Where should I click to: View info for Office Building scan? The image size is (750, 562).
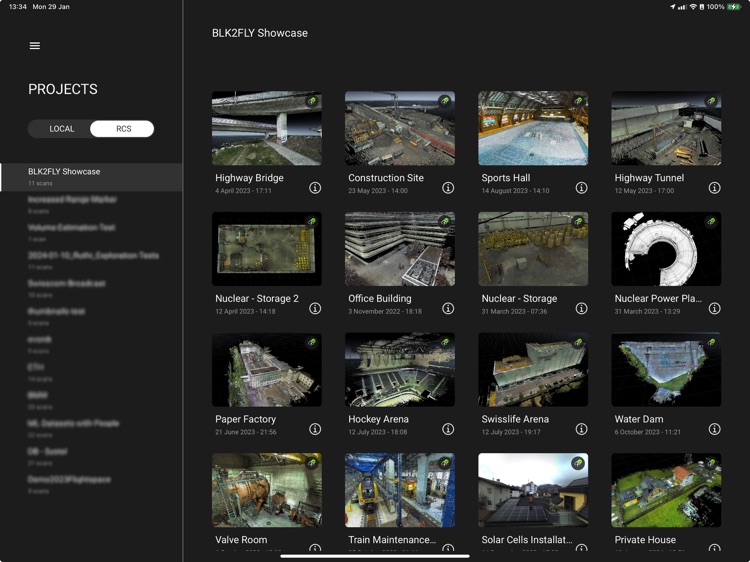click(448, 309)
